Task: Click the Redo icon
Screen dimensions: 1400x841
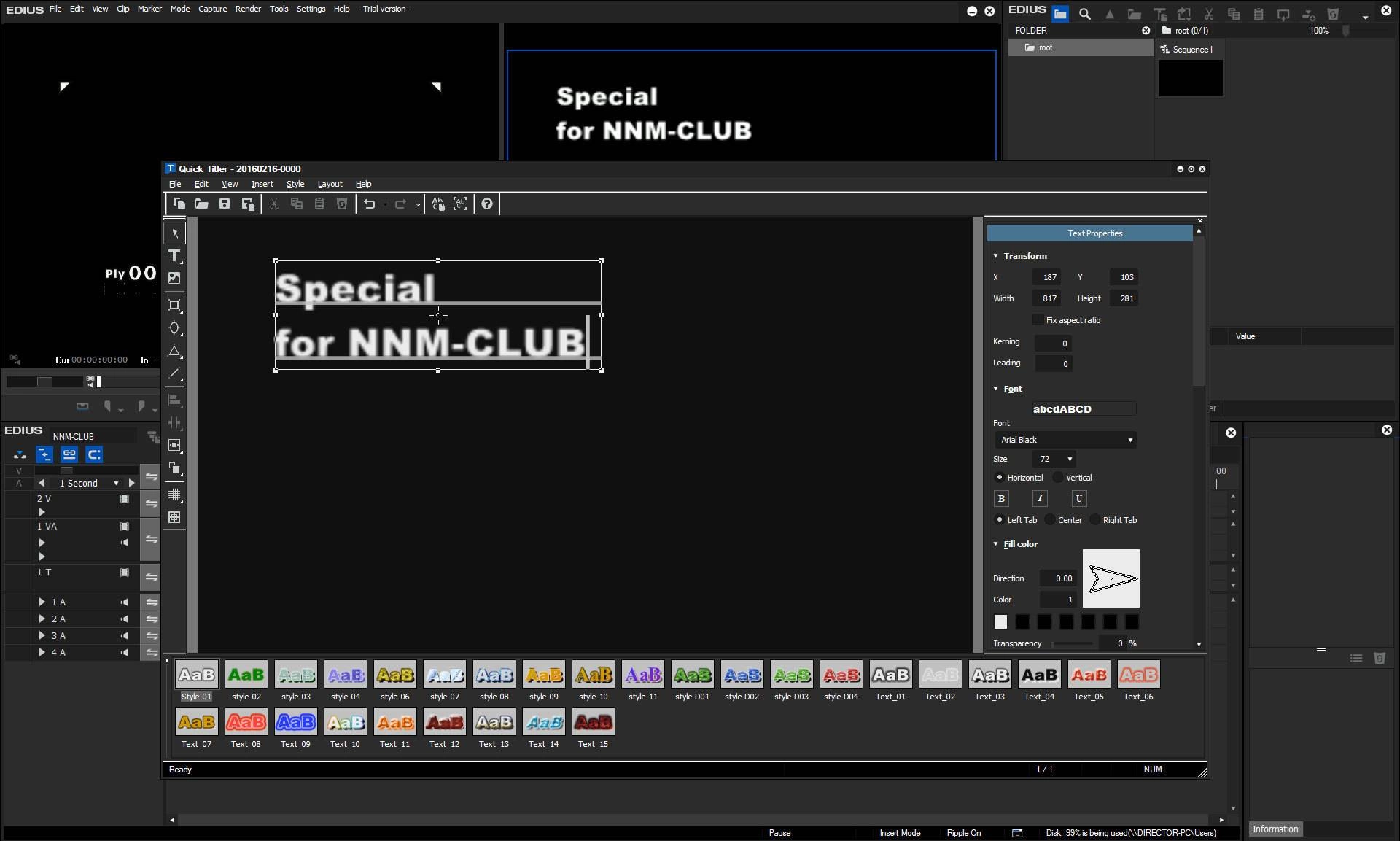Action: pyautogui.click(x=400, y=204)
